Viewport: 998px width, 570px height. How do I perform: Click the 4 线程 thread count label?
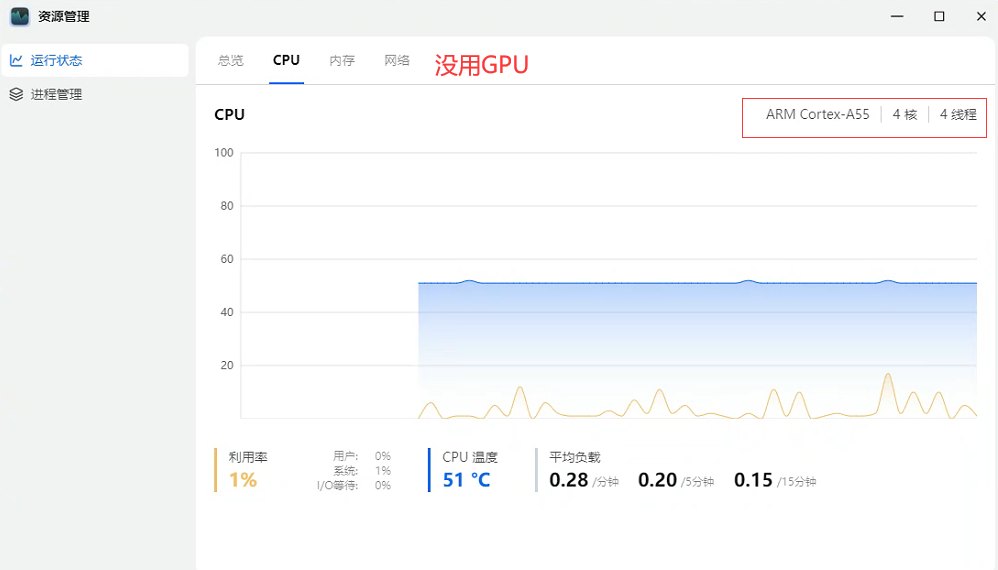point(958,115)
